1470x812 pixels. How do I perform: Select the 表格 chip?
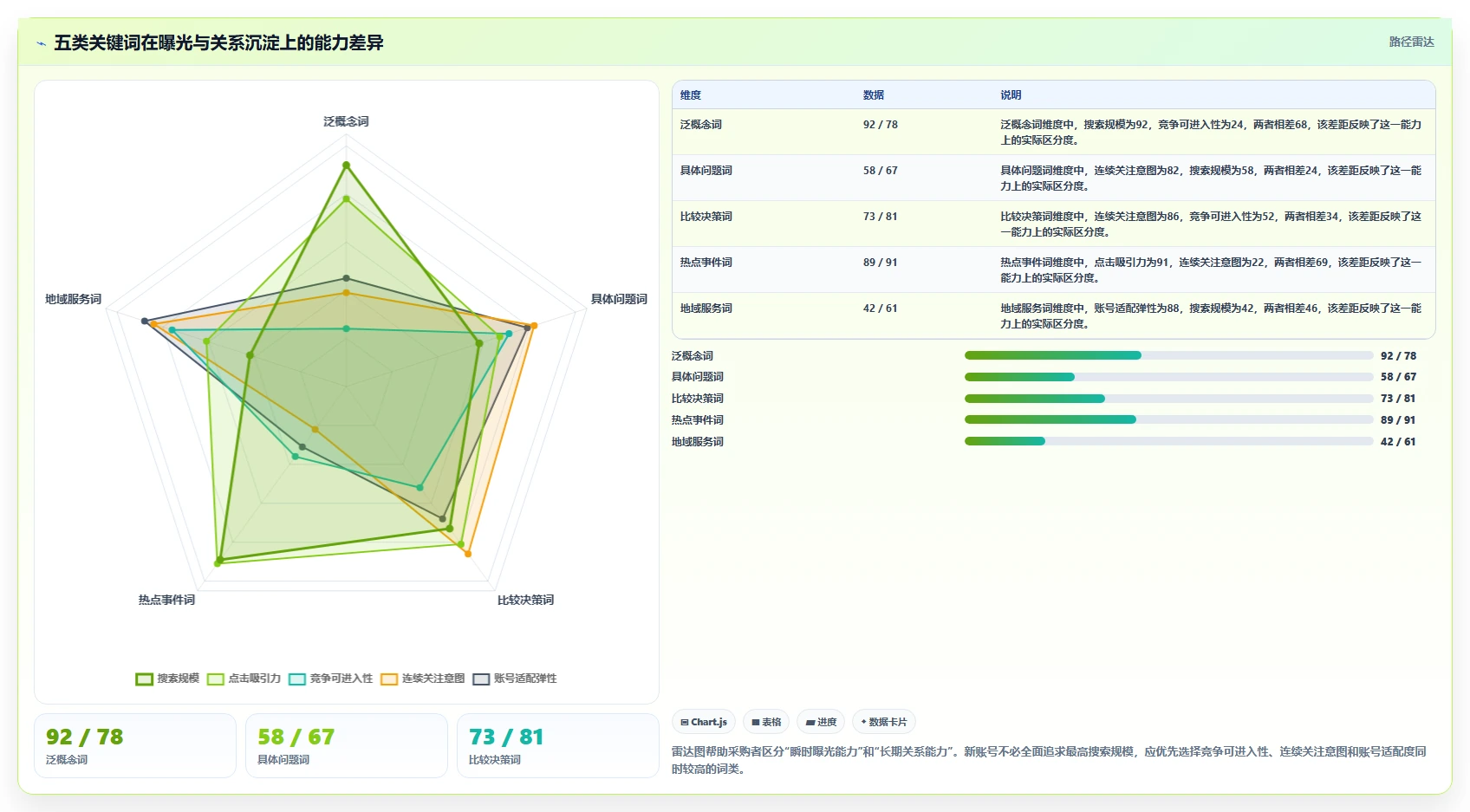[x=766, y=722]
